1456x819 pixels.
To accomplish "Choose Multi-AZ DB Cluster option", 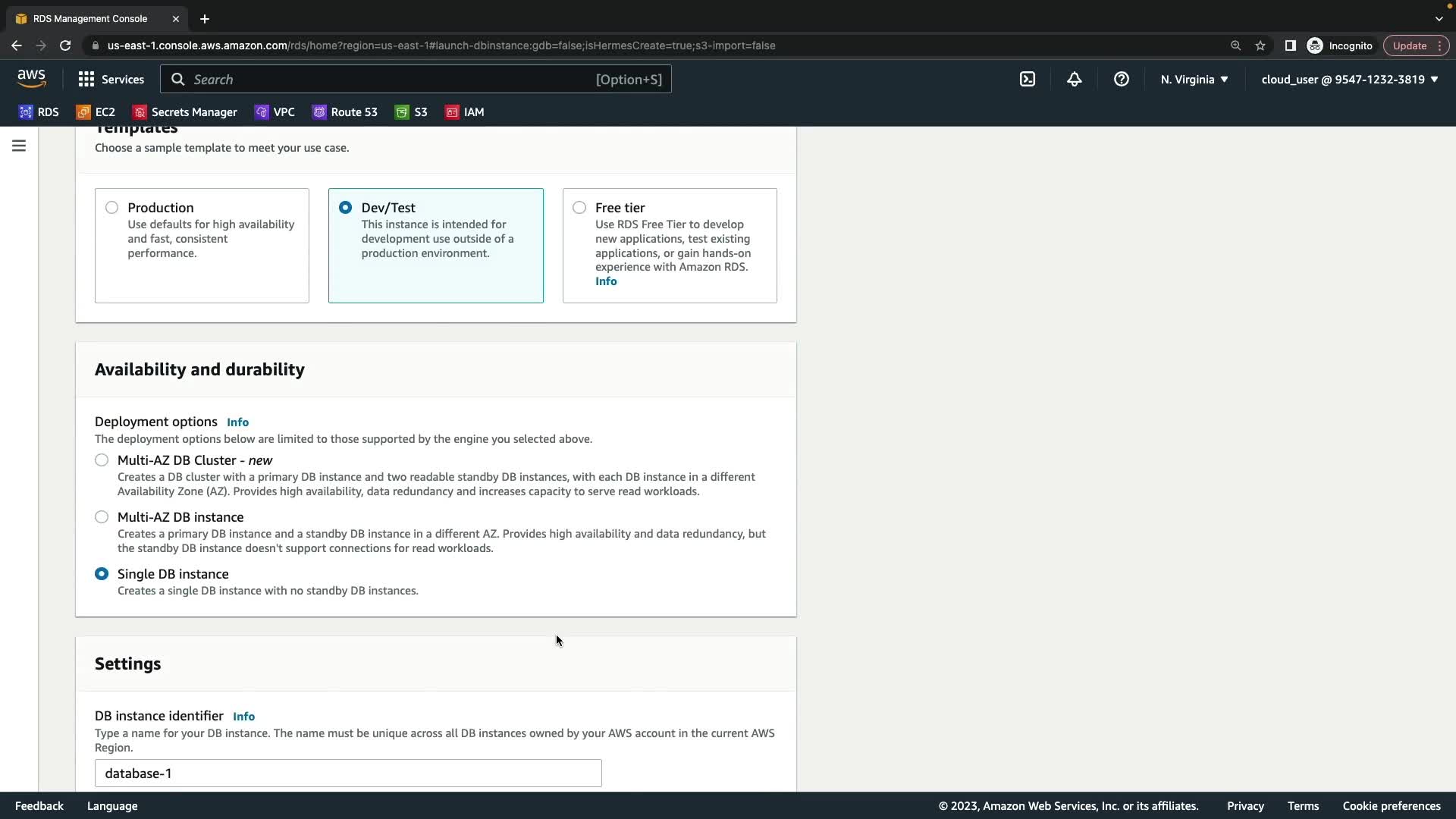I will 102,460.
